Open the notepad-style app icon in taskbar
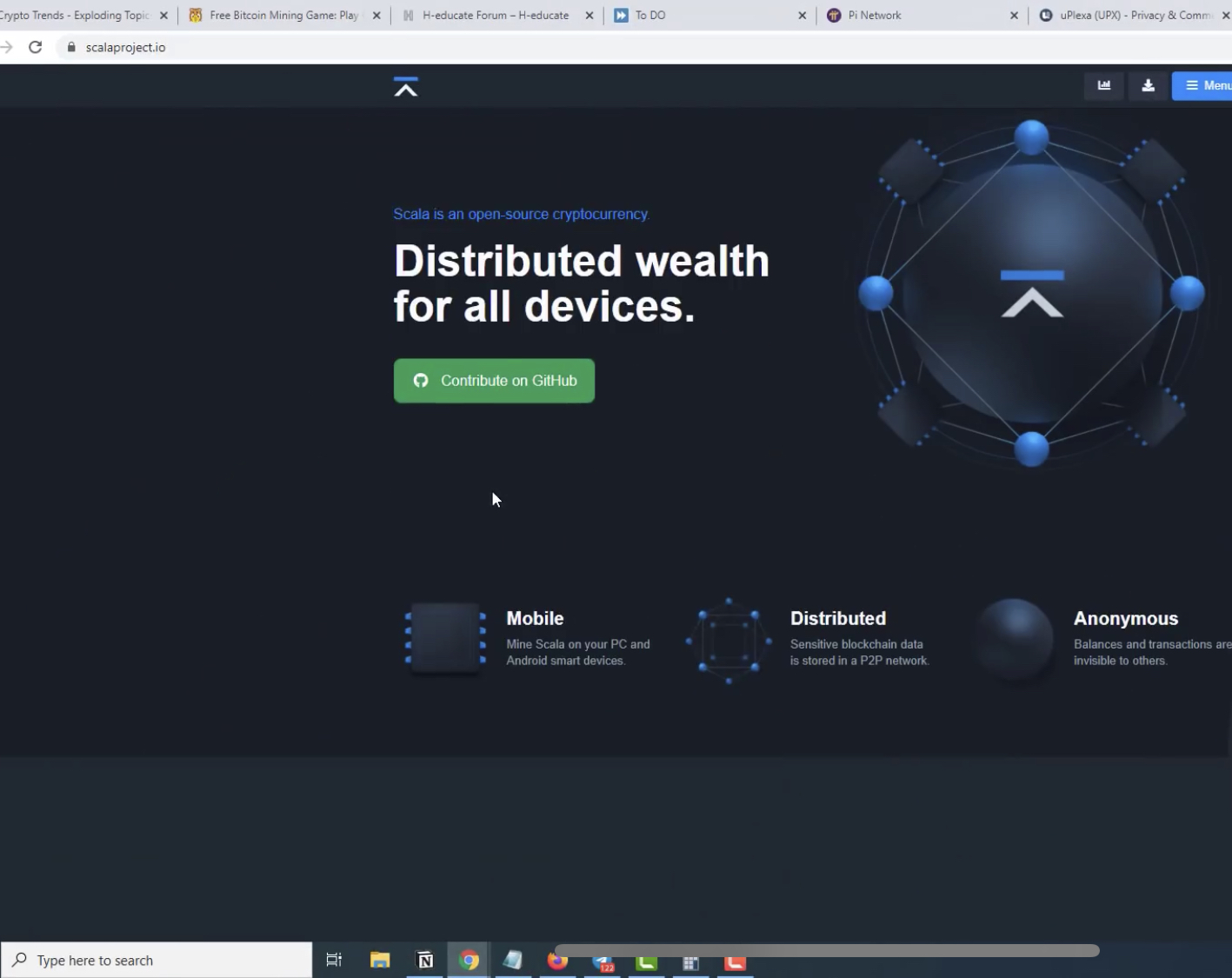Viewport: 1232px width, 978px height. [513, 960]
